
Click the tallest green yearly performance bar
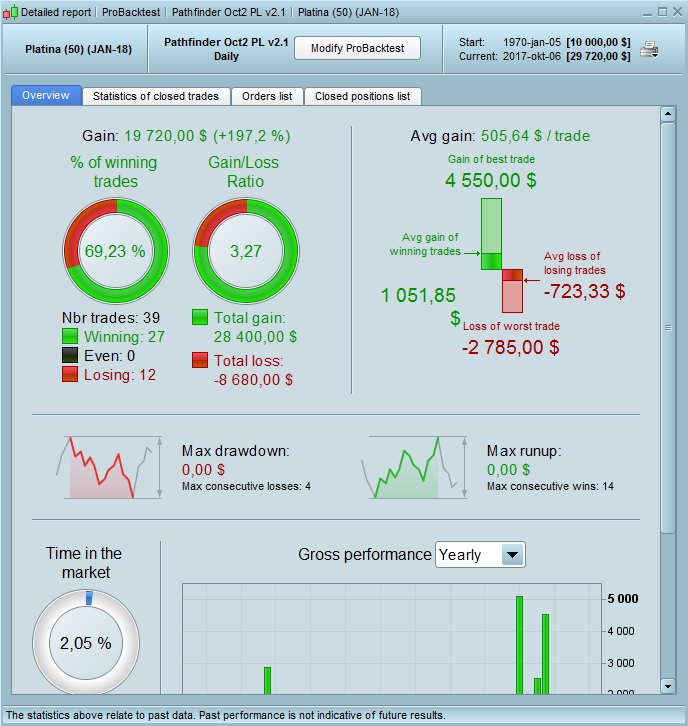coord(519,645)
